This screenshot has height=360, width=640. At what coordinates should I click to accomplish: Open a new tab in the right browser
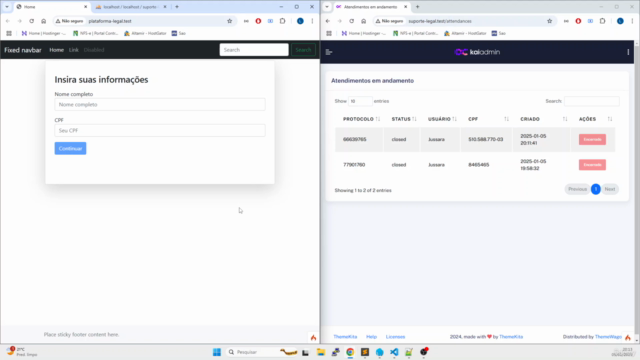417,7
